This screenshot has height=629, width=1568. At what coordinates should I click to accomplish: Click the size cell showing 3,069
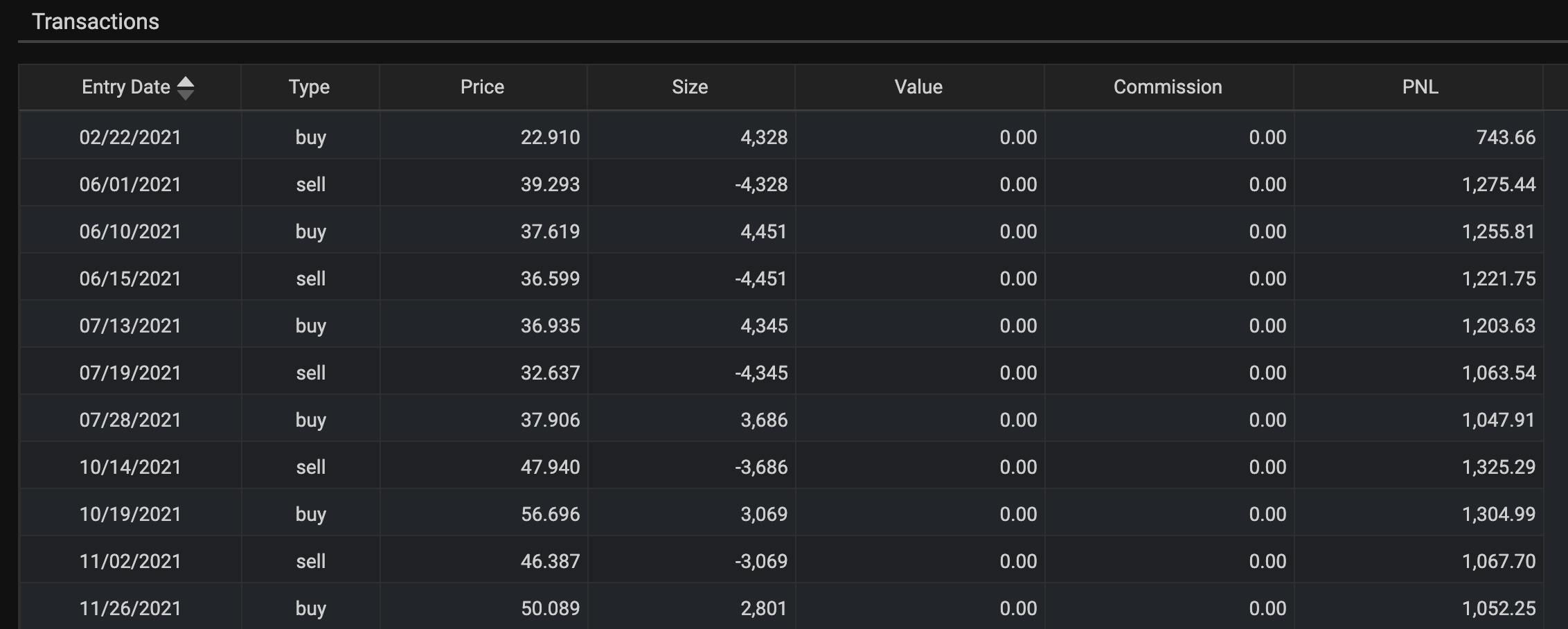764,514
